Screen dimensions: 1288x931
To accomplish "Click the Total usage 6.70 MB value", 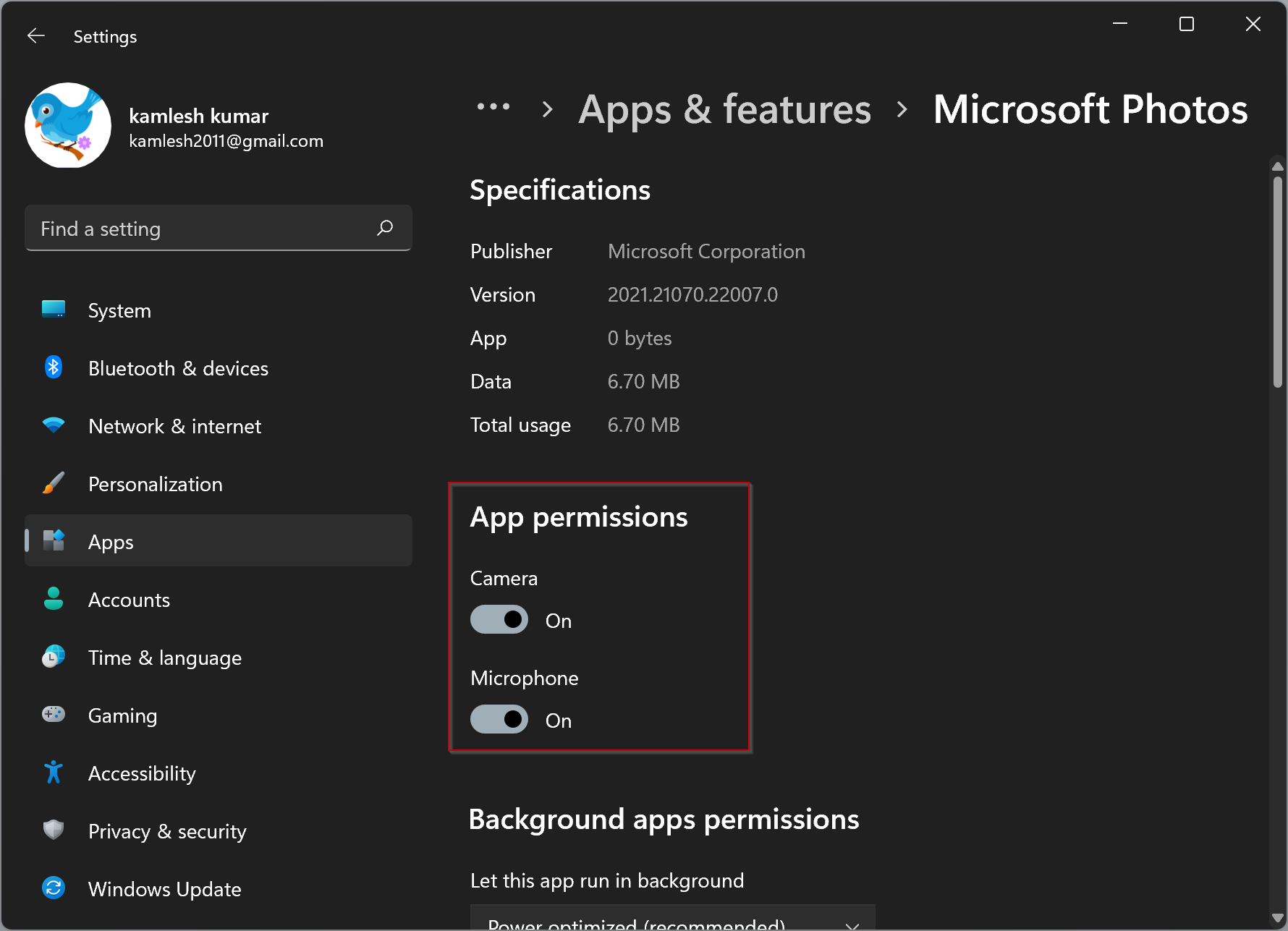I will (x=643, y=425).
